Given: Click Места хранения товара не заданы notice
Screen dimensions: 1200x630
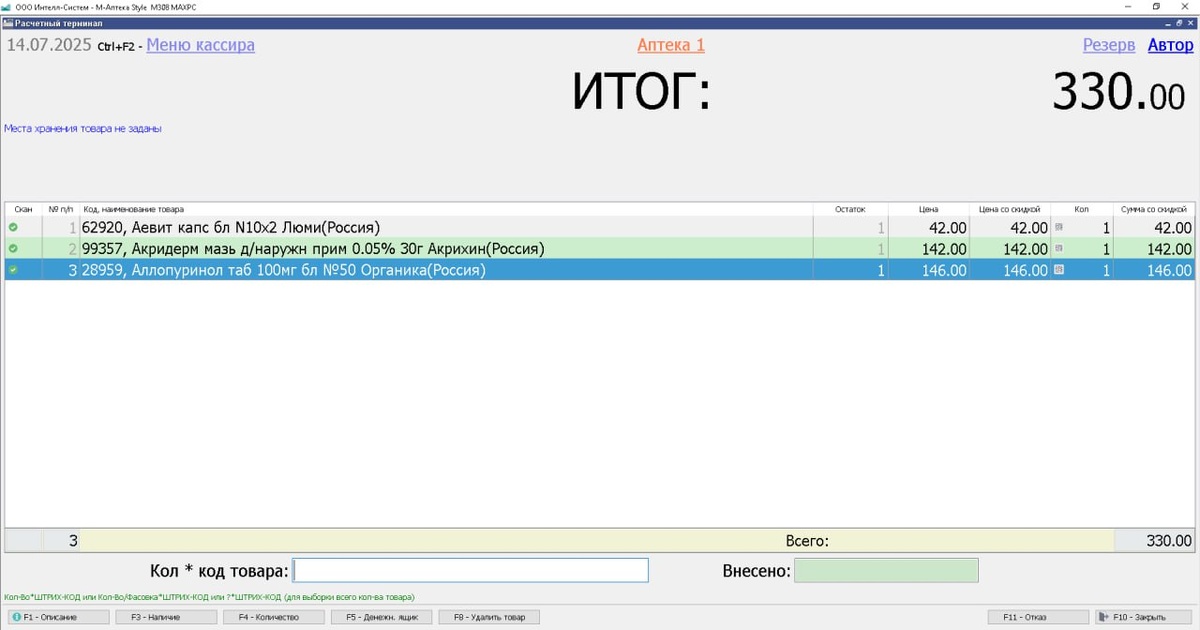Looking at the screenshot, I should pyautogui.click(x=83, y=128).
